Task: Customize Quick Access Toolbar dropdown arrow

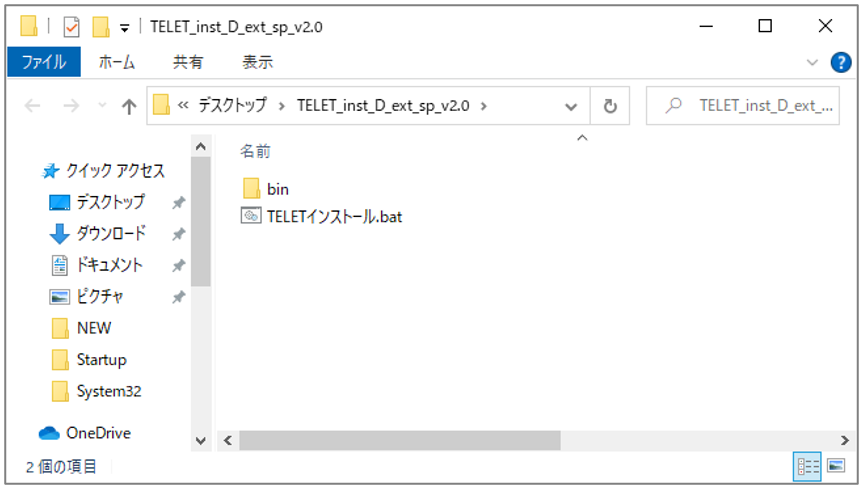Action: pos(124,27)
